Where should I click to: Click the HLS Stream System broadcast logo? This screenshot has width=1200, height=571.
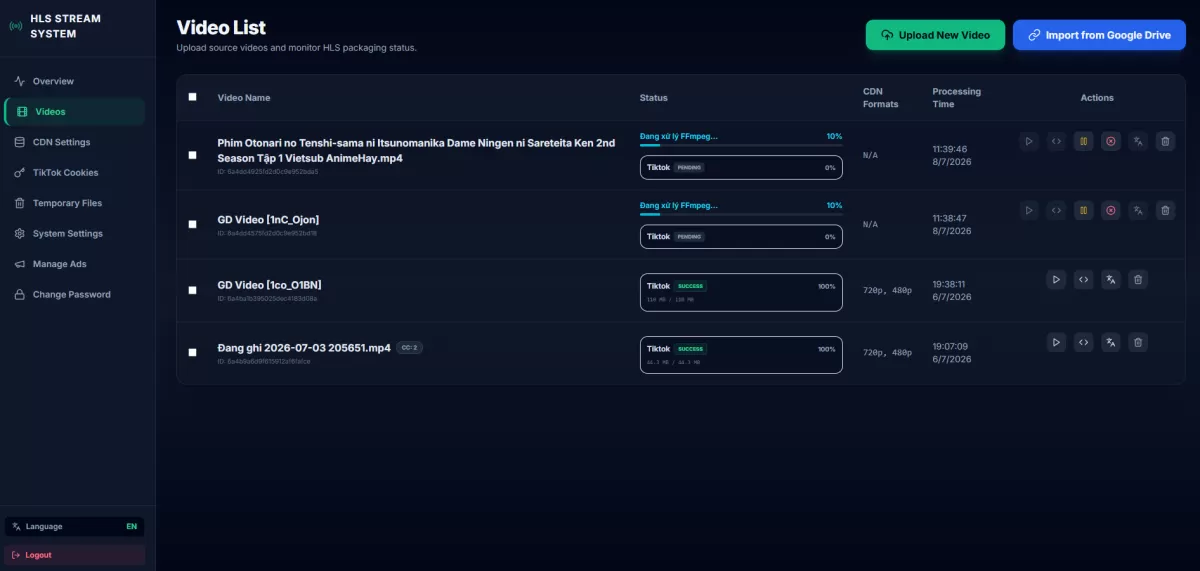[x=15, y=26]
